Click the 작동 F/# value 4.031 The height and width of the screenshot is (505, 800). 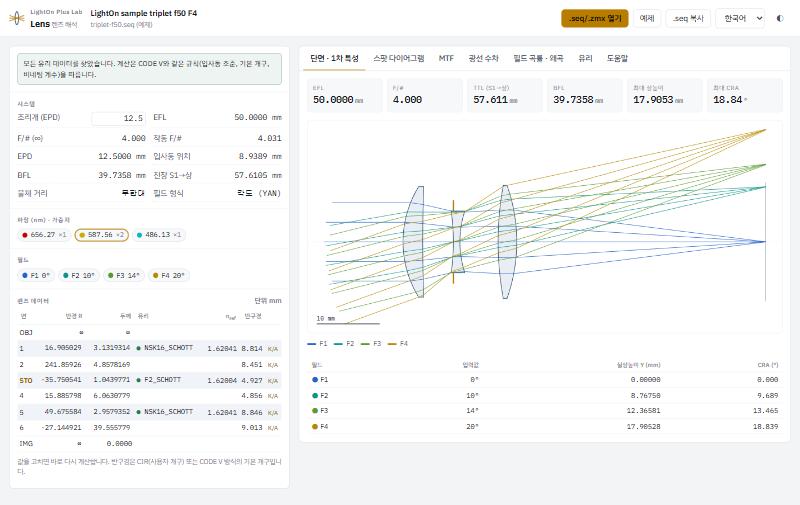(x=269, y=138)
